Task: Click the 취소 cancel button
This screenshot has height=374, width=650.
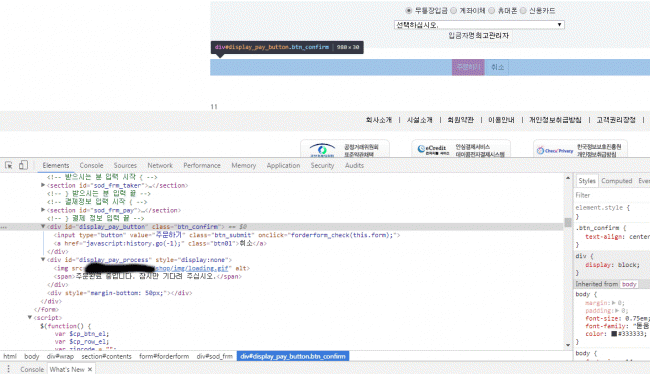Action: pyautogui.click(x=497, y=67)
